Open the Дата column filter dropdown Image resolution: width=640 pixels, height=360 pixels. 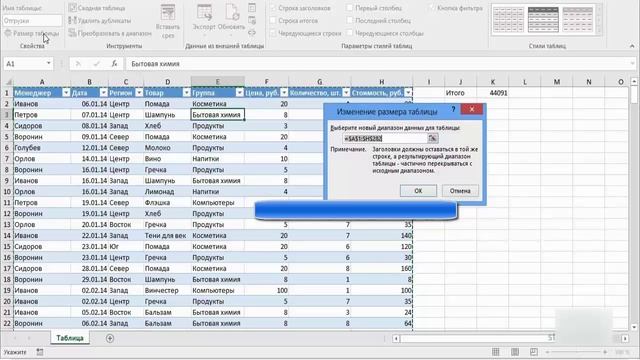point(103,93)
